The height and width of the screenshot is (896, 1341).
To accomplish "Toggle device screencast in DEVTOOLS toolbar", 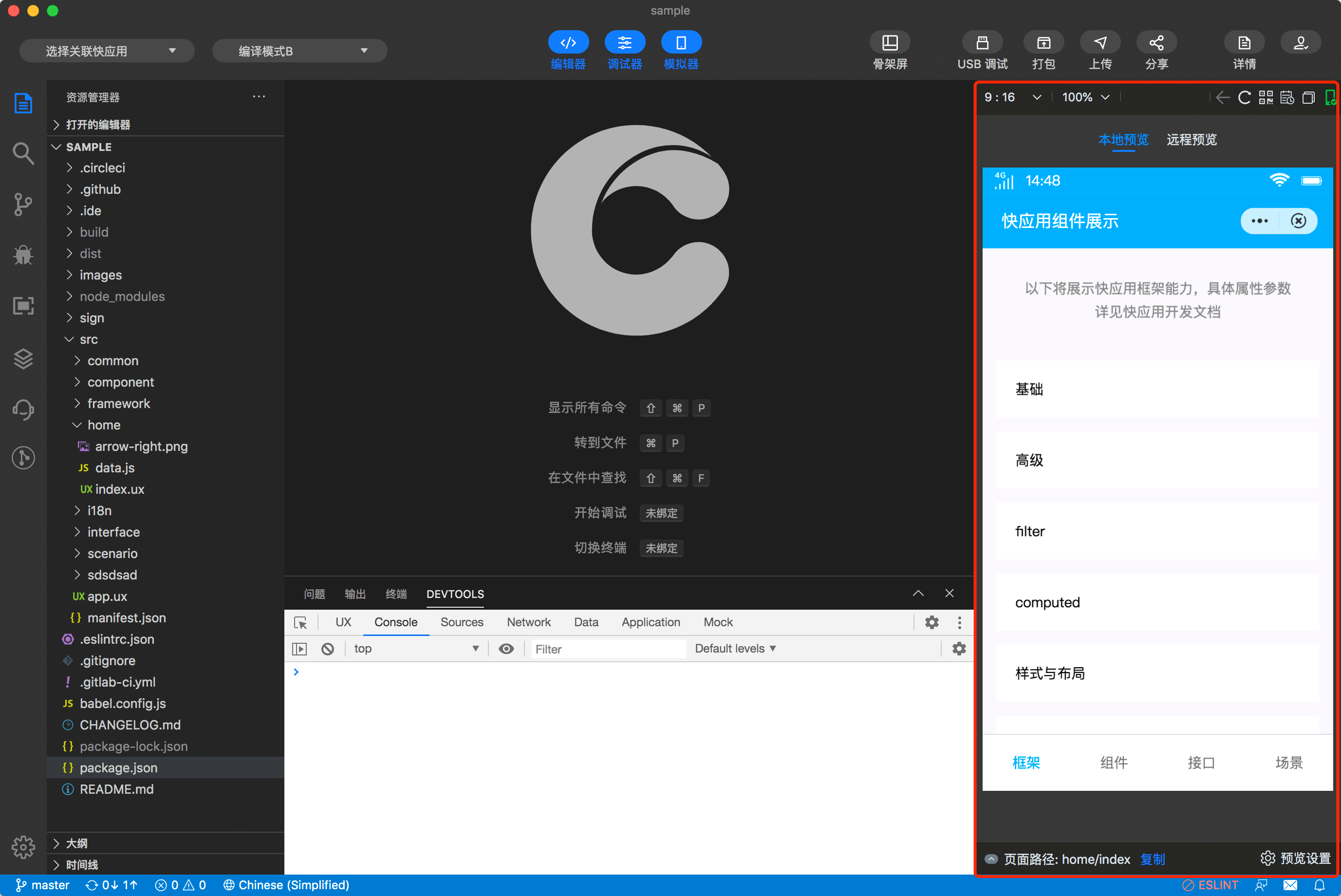I will click(x=299, y=649).
